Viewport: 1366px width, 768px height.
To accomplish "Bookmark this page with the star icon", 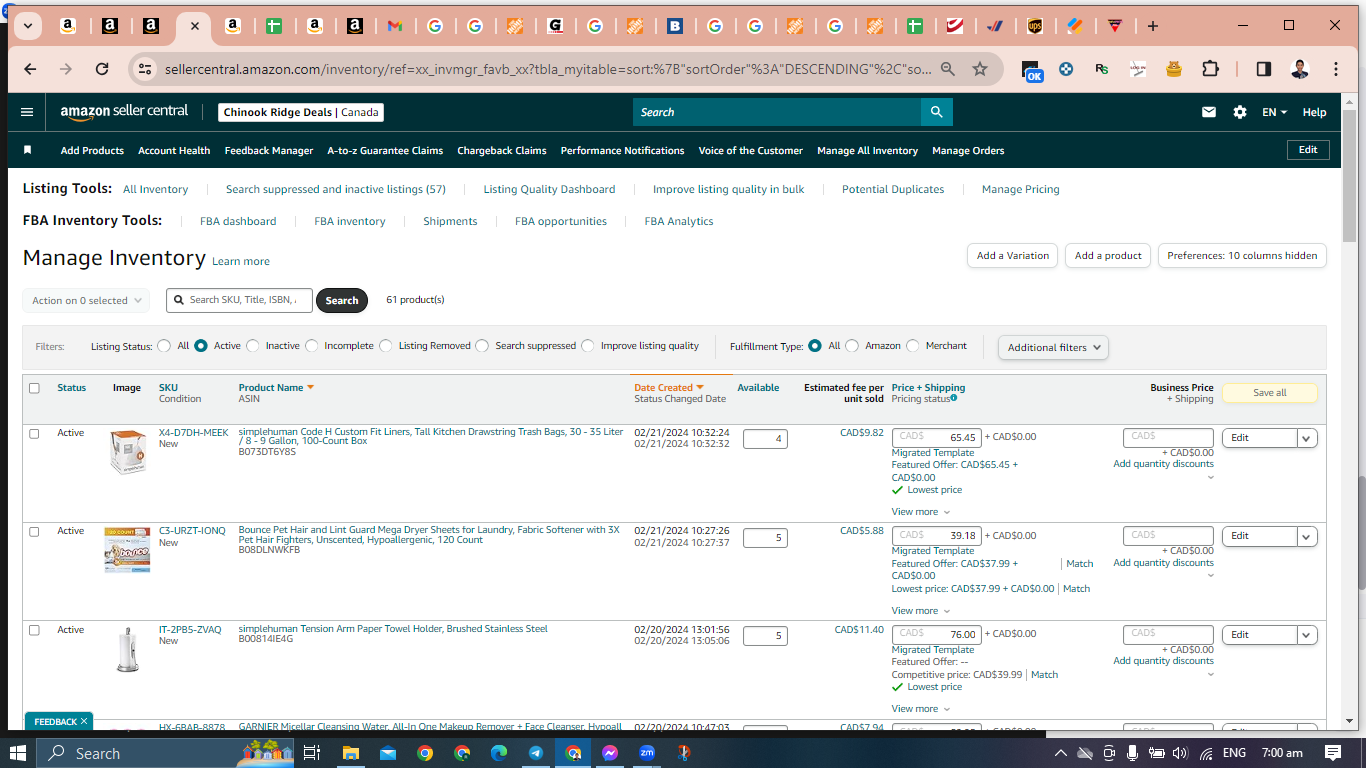I will coord(980,69).
